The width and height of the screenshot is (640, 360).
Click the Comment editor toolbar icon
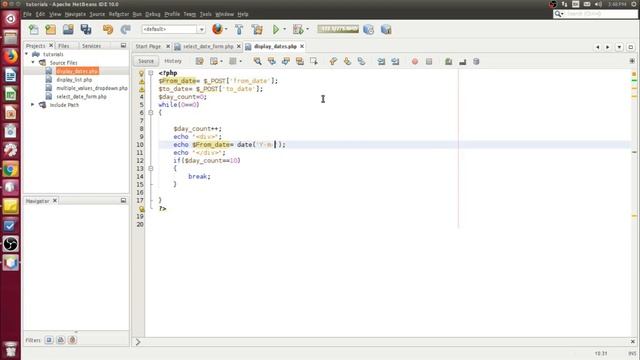[449, 61]
